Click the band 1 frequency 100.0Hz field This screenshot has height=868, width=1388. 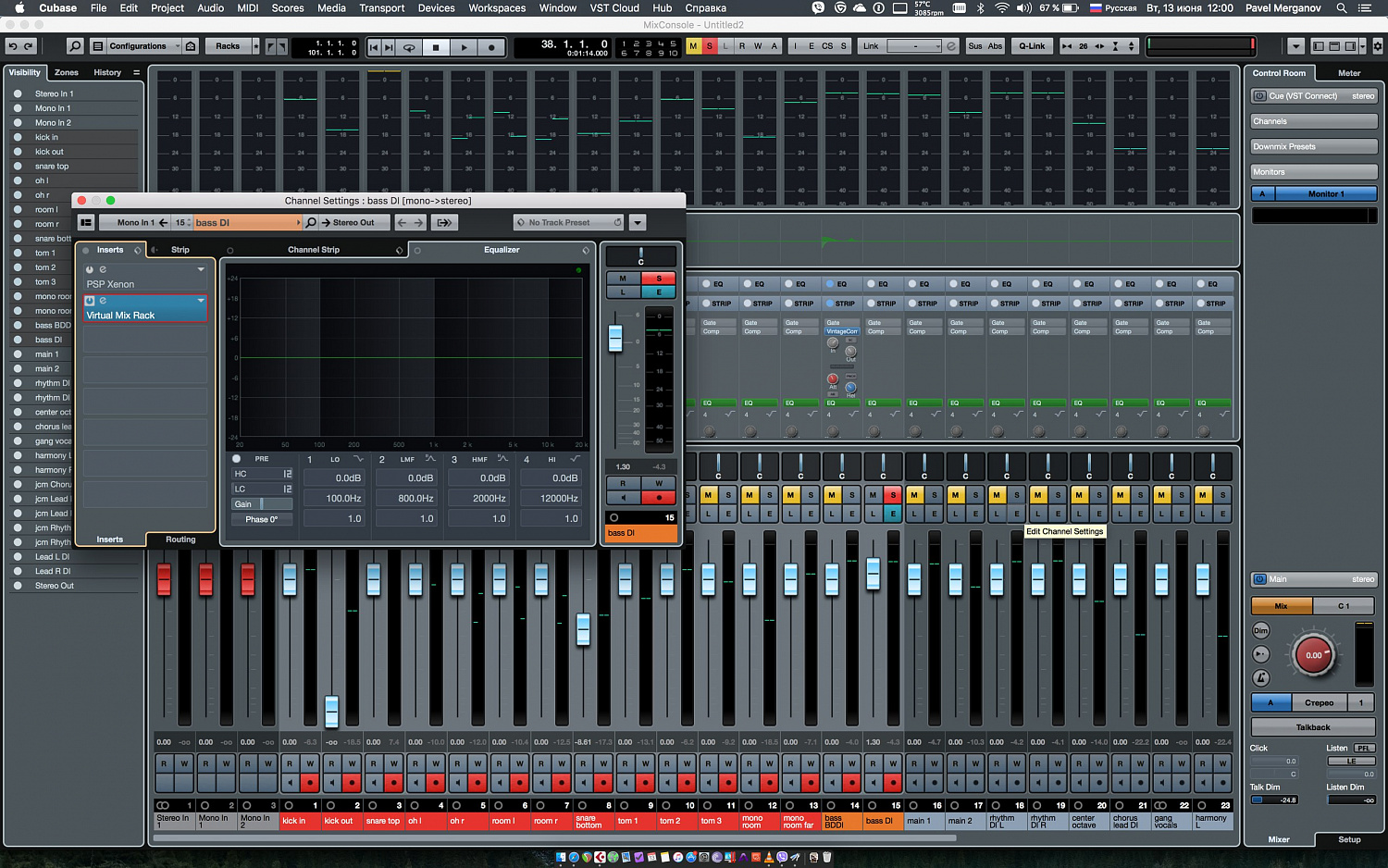(335, 498)
